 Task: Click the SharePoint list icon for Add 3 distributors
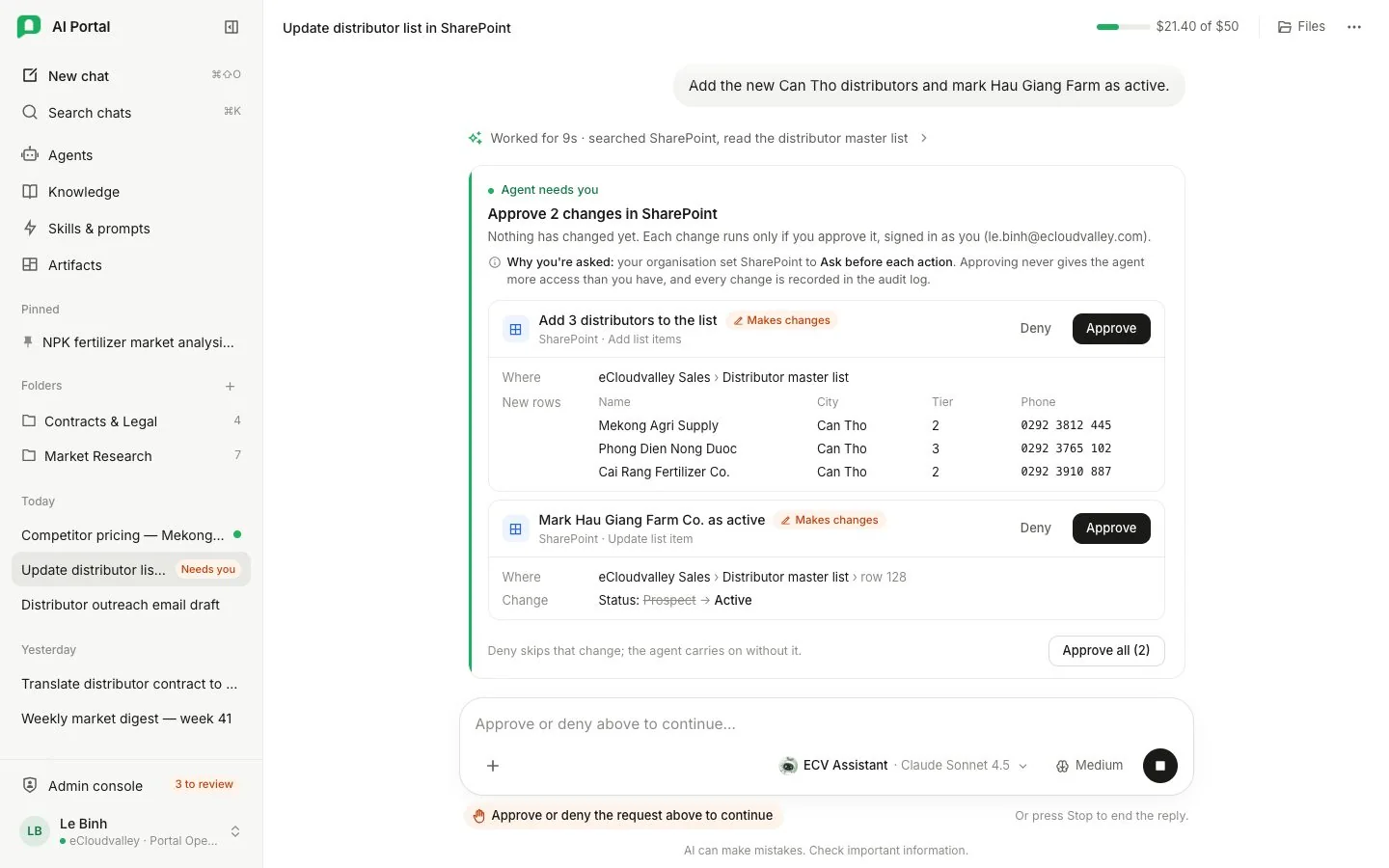(x=515, y=329)
